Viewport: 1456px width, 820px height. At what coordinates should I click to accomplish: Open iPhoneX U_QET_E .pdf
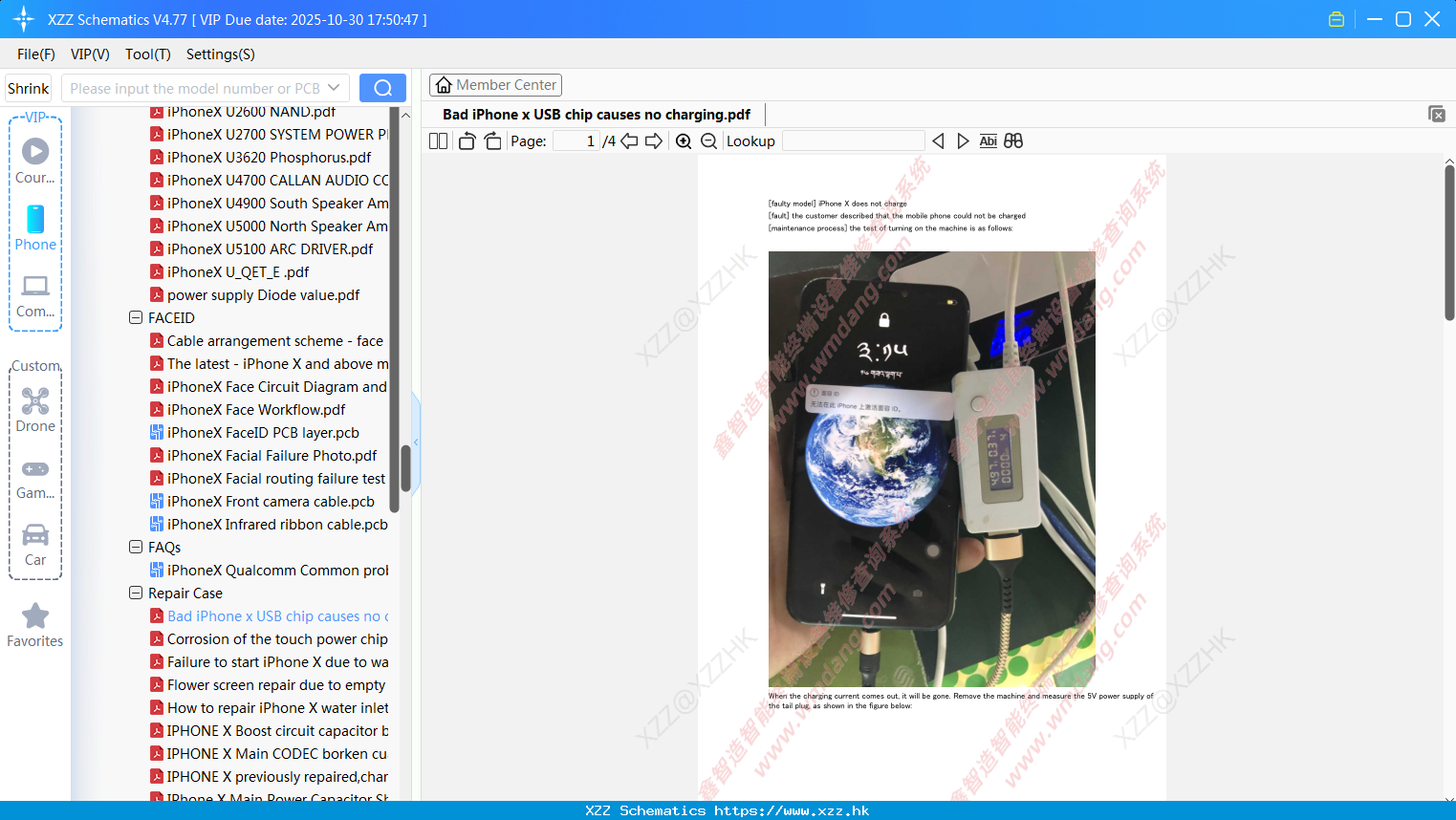229,272
